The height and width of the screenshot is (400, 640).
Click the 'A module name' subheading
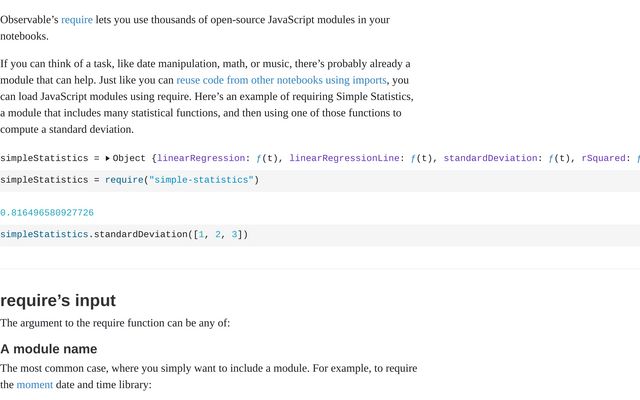point(49,349)
